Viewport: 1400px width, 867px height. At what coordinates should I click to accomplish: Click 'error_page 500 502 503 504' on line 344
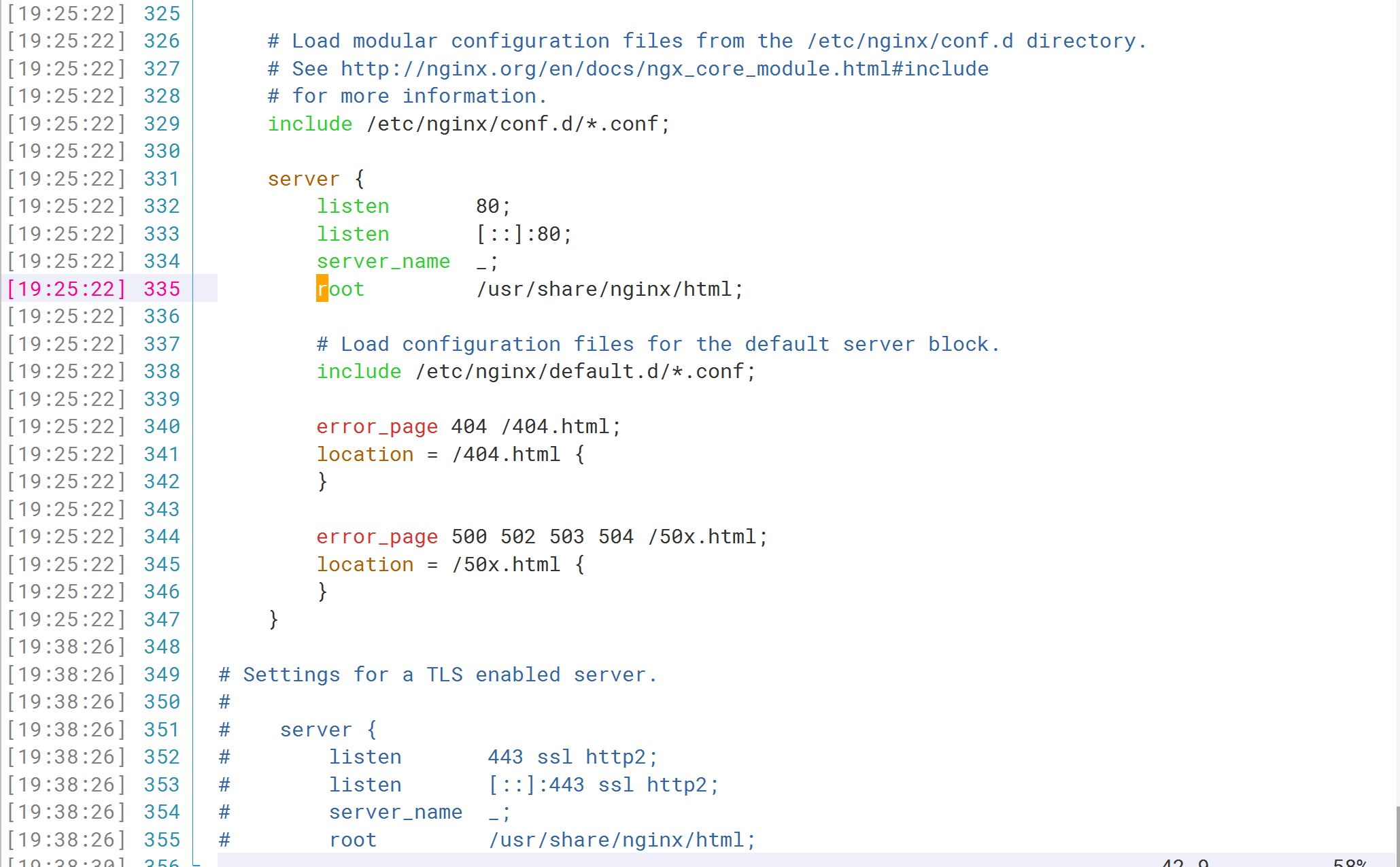tap(475, 537)
